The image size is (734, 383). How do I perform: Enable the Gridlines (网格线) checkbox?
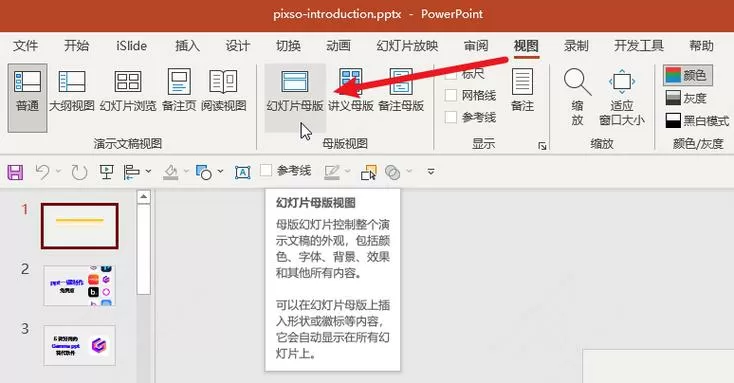click(x=451, y=95)
